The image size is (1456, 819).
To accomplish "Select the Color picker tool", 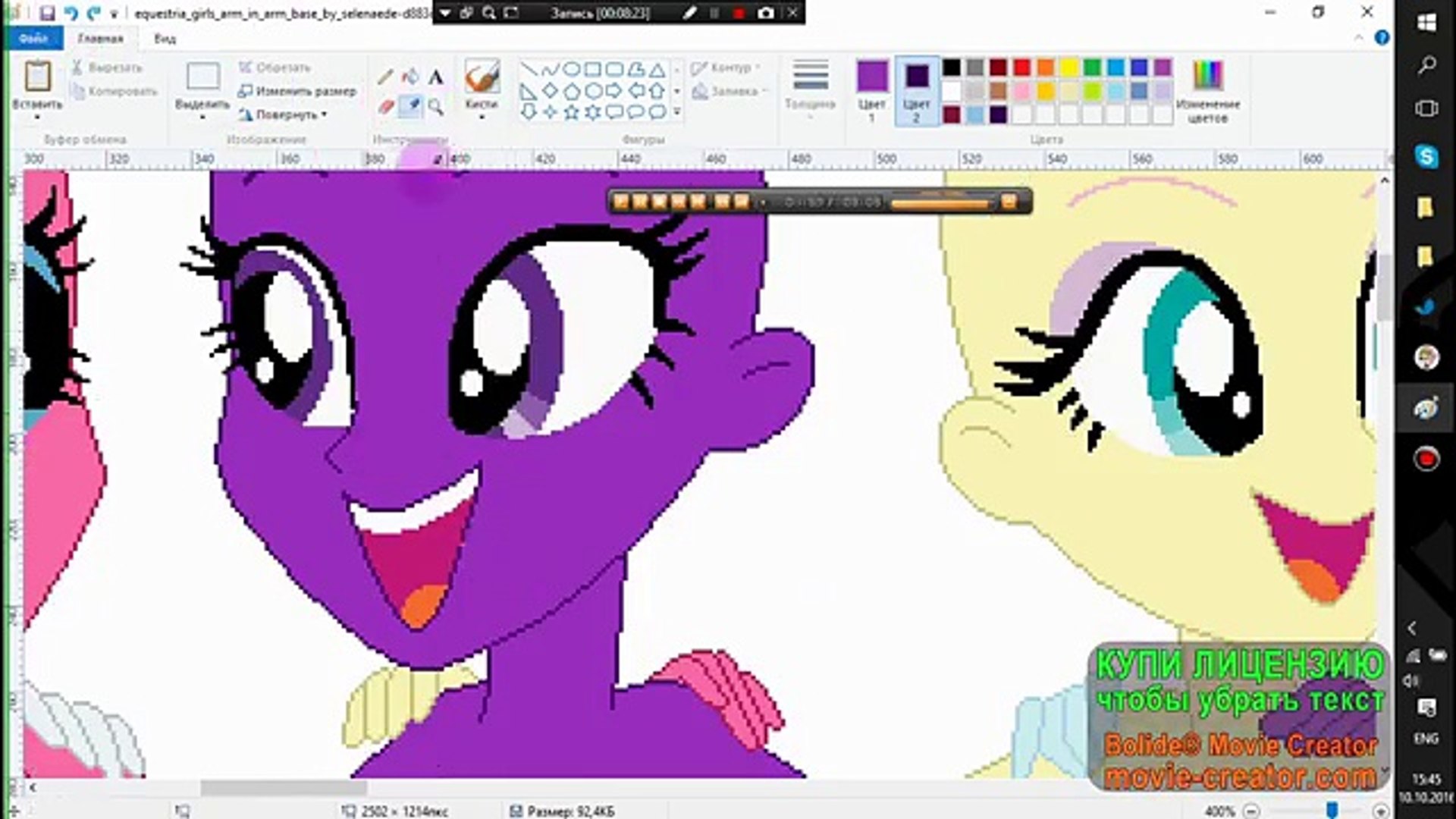I will [410, 106].
